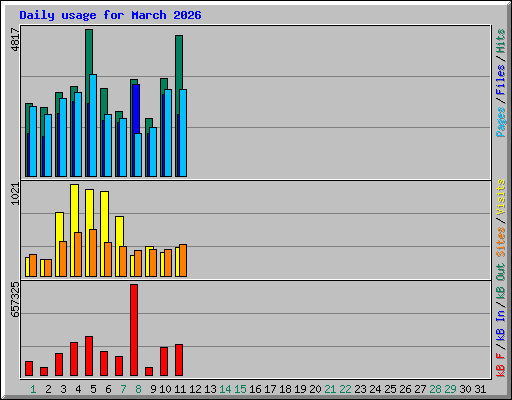The image size is (512, 400).
Task: Select day 6 on the x-axis
Action: 108,389
